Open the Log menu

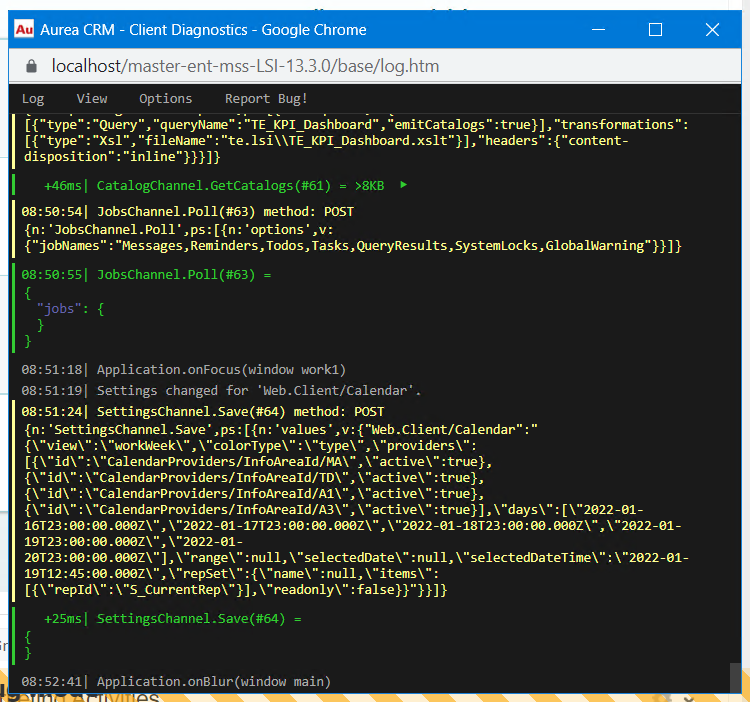(33, 99)
